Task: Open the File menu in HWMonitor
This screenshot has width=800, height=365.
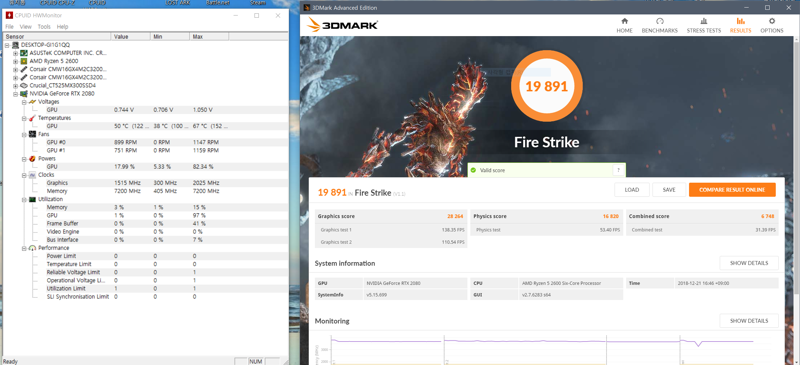Action: 10,27
